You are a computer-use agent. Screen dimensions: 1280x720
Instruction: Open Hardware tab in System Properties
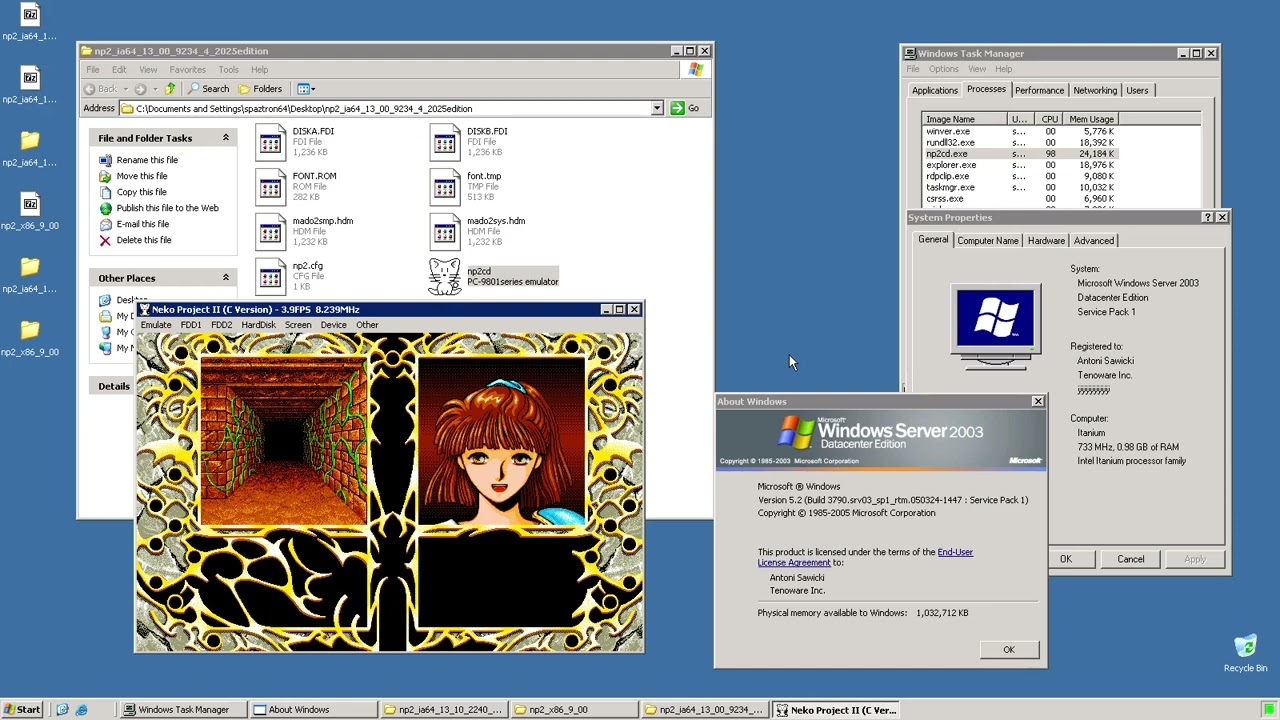coord(1046,241)
